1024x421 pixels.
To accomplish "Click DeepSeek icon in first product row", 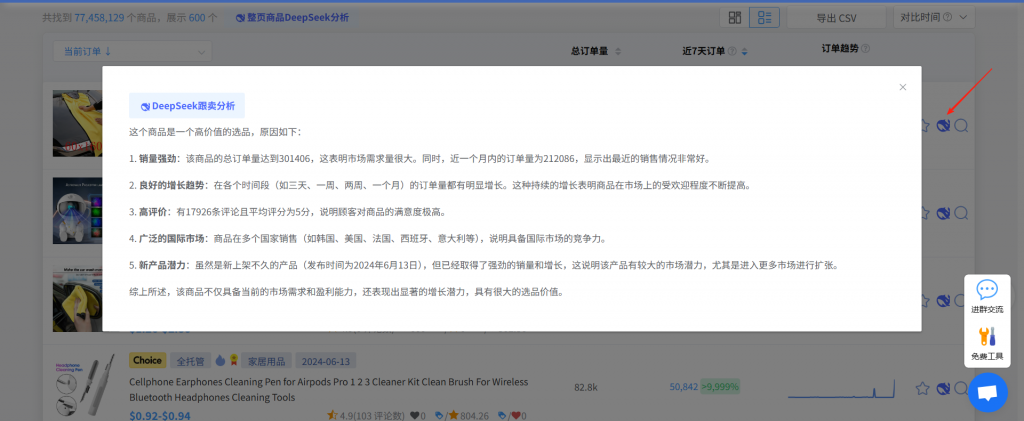I will (942, 125).
